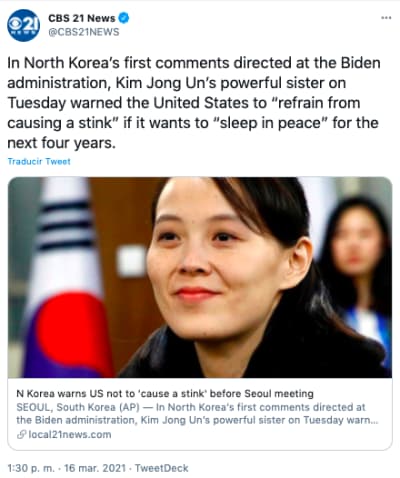Click the link chain icon beside local21news.com
This screenshot has width=400, height=478.
tap(22, 434)
